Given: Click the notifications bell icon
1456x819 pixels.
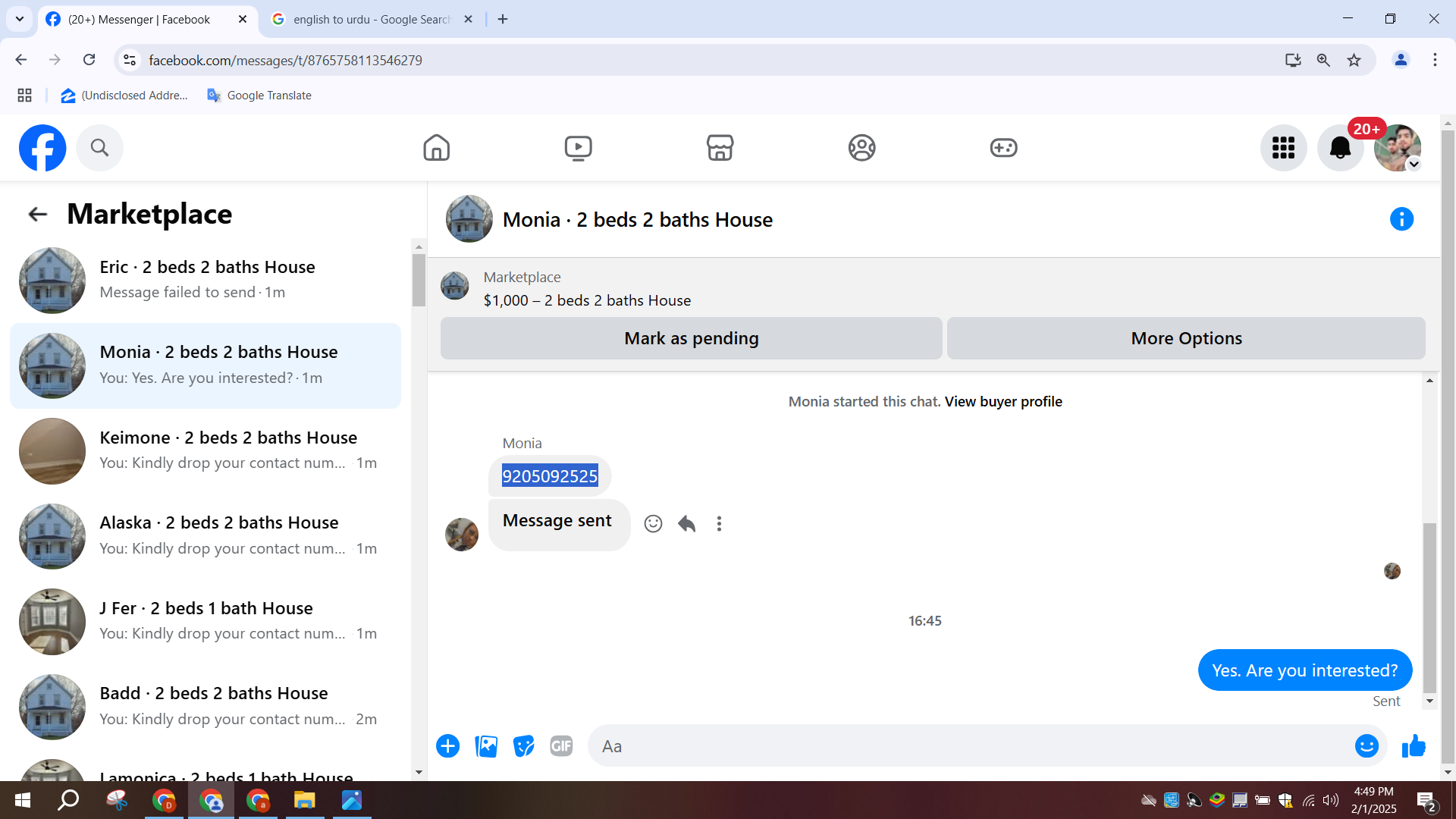Looking at the screenshot, I should tap(1340, 148).
